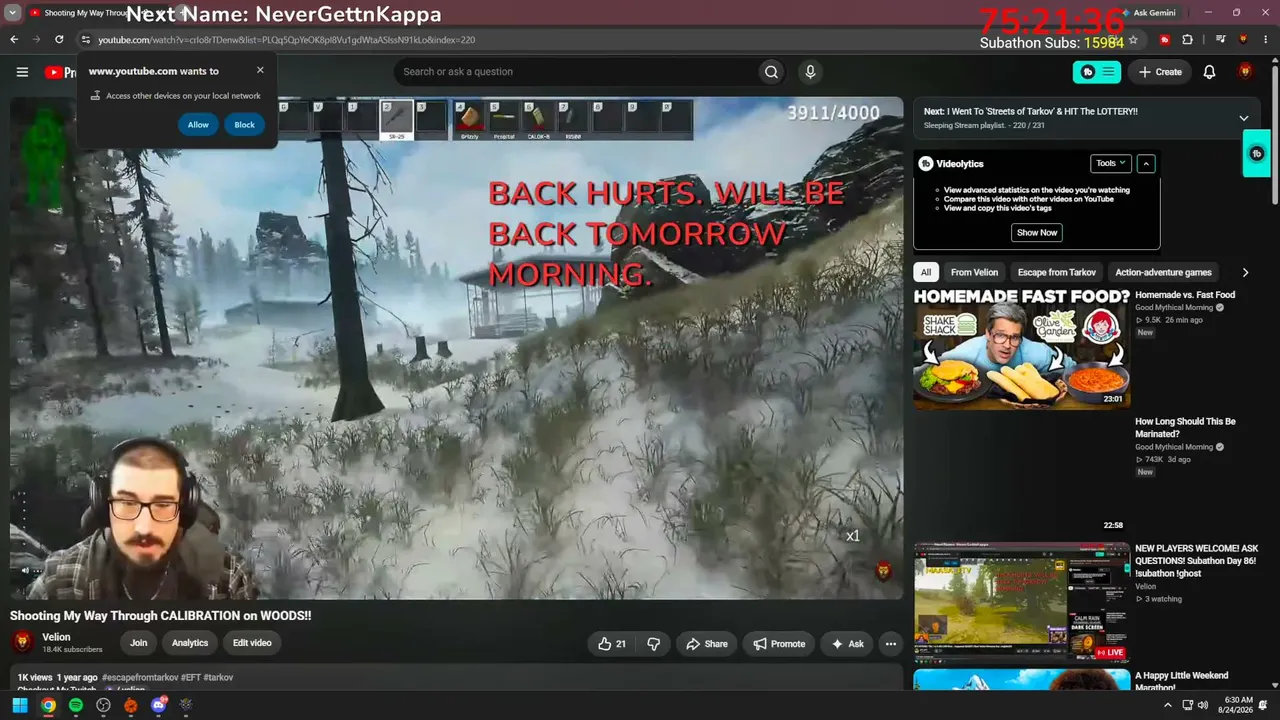Viewport: 1280px width, 720px height.
Task: Click the Promote button
Action: click(779, 644)
